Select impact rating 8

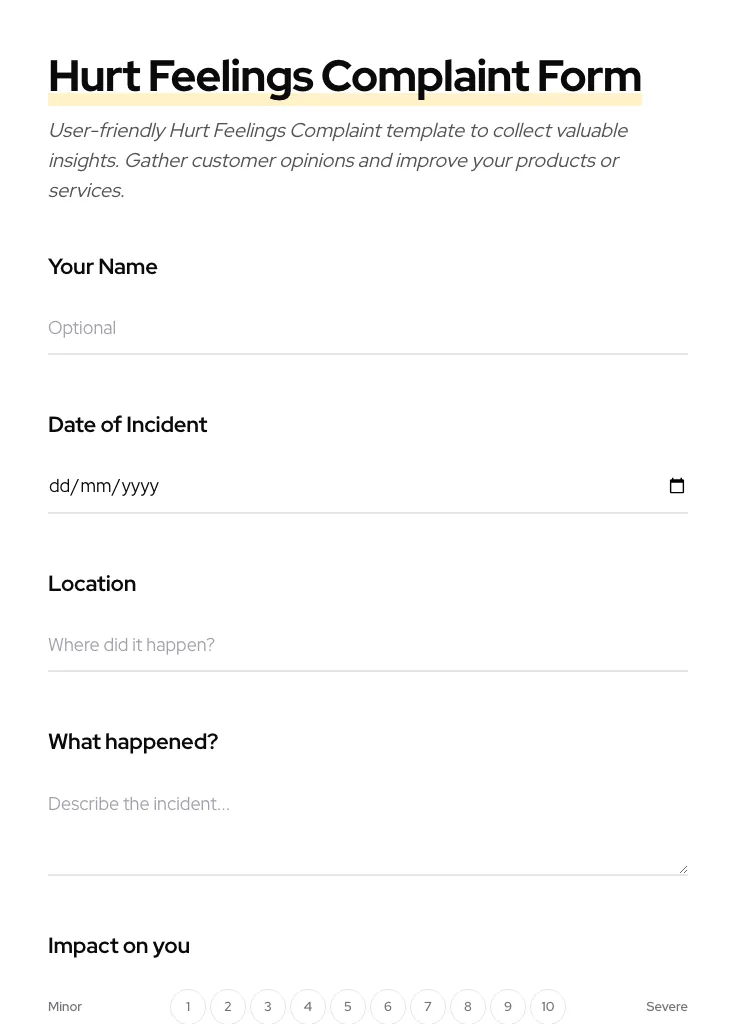468,1006
